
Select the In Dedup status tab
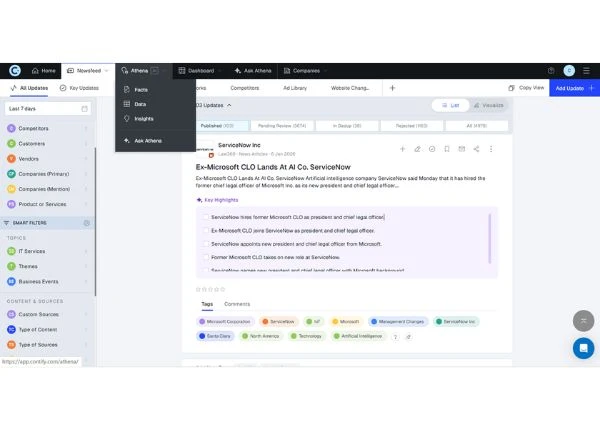[347, 126]
